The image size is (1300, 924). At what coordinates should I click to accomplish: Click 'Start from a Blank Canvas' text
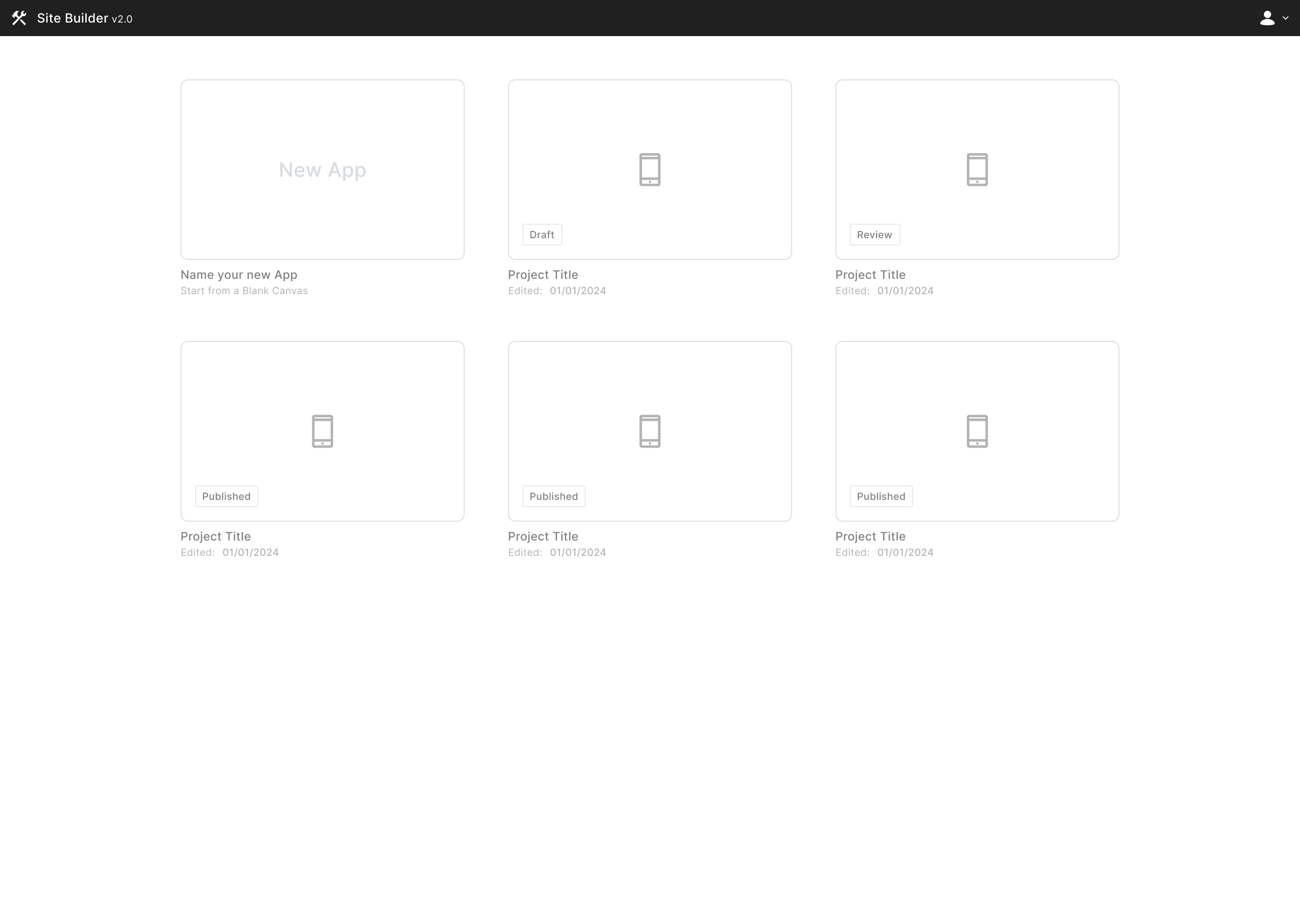[244, 291]
